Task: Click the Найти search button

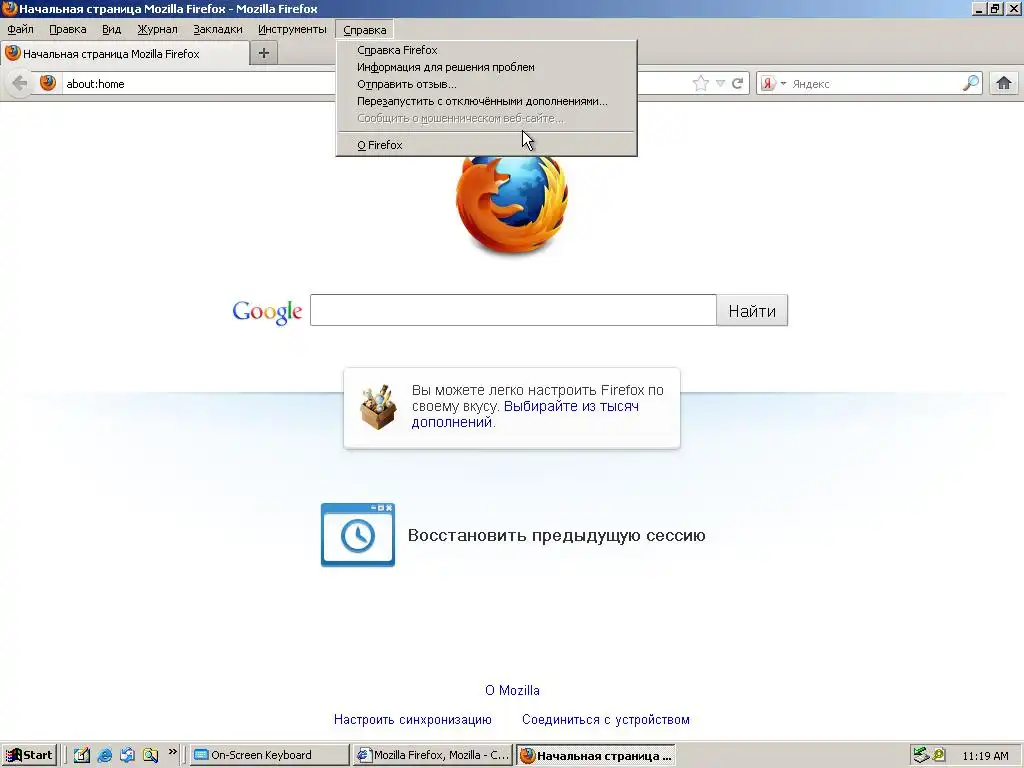Action: [752, 310]
